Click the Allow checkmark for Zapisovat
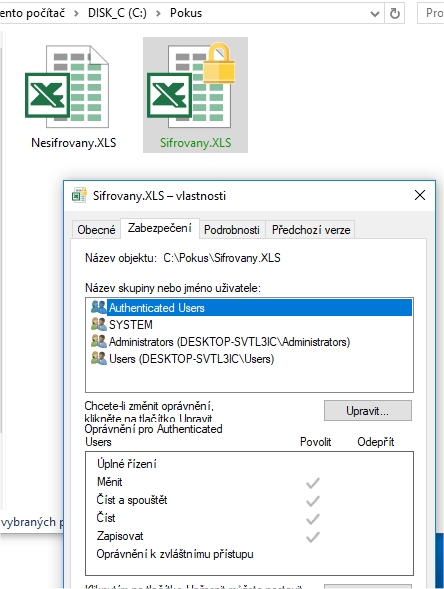The height and width of the screenshot is (589, 444). point(313,537)
